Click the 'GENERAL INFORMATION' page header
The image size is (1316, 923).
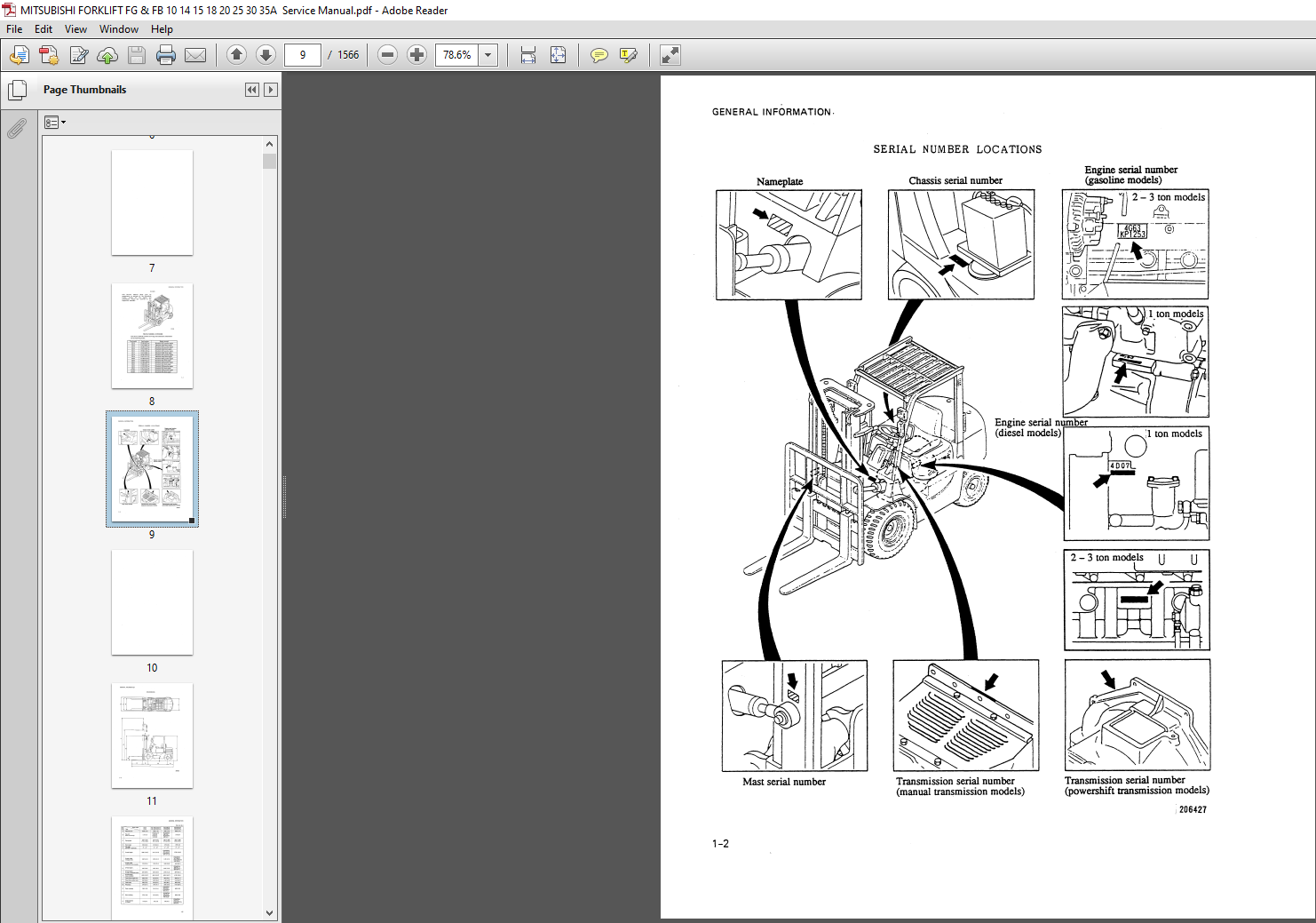(772, 112)
